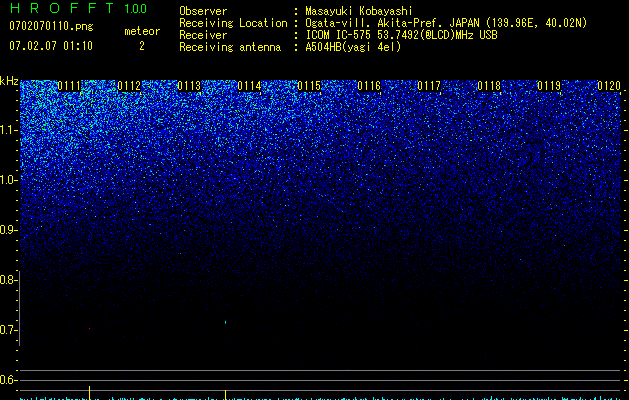Click the version number 1.00
This screenshot has width=629, height=400.
click(x=135, y=8)
